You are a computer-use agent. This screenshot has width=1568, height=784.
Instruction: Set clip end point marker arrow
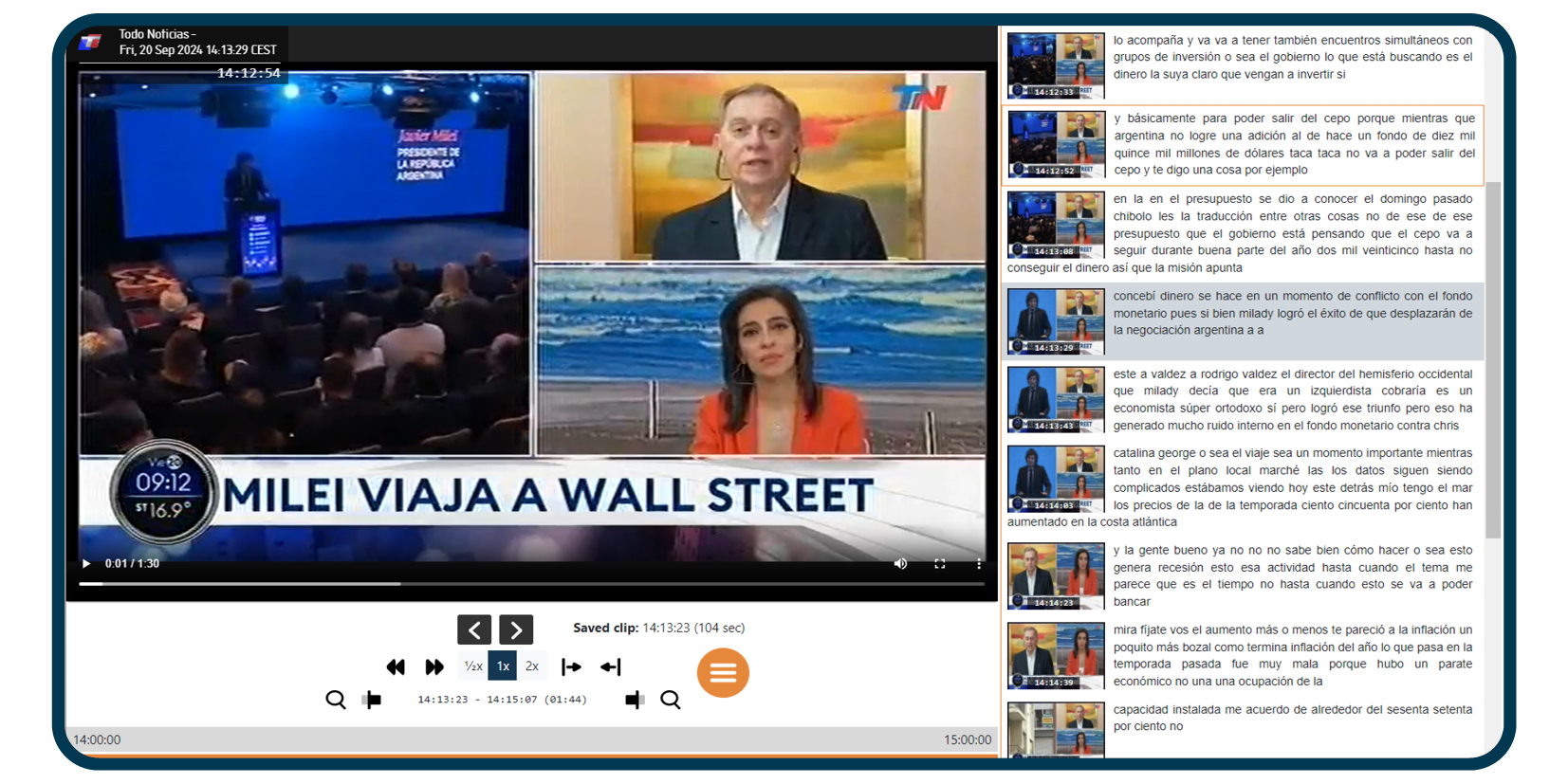611,667
